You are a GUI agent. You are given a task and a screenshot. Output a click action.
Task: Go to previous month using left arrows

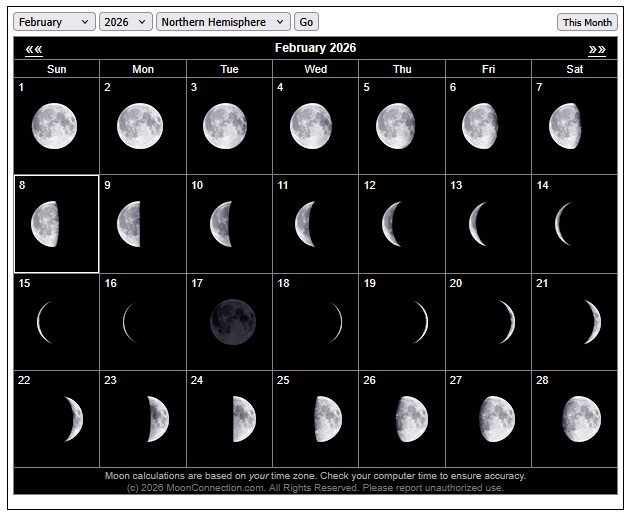point(34,49)
